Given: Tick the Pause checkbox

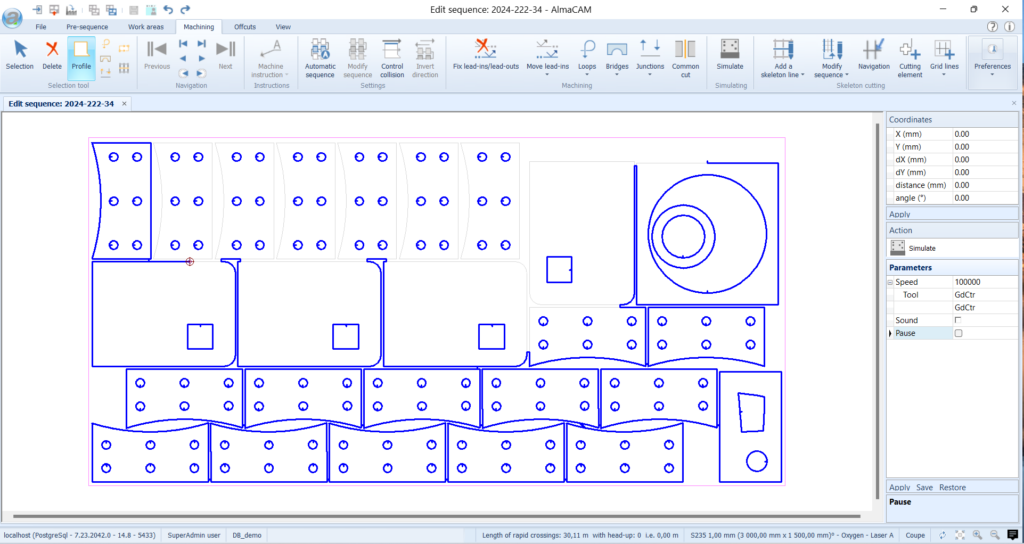Looking at the screenshot, I should pos(959,333).
